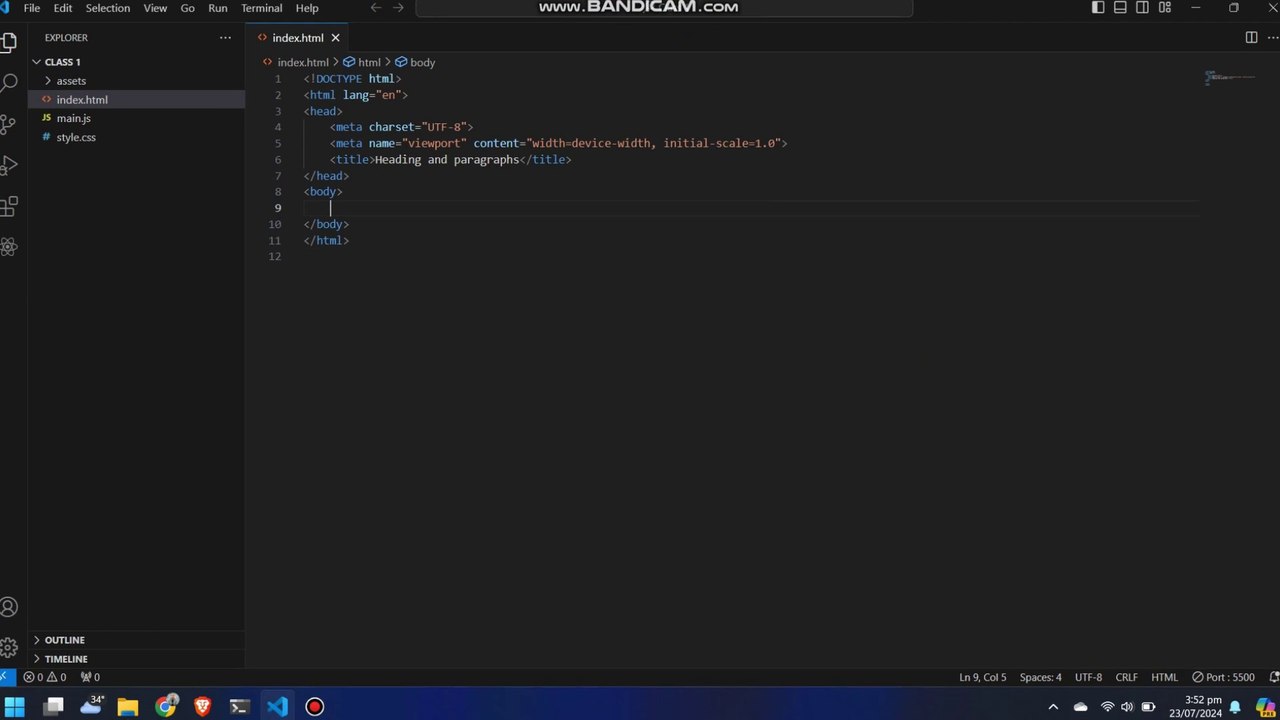This screenshot has width=1280, height=720.
Task: Go forward with the navigation arrow
Action: [x=398, y=8]
